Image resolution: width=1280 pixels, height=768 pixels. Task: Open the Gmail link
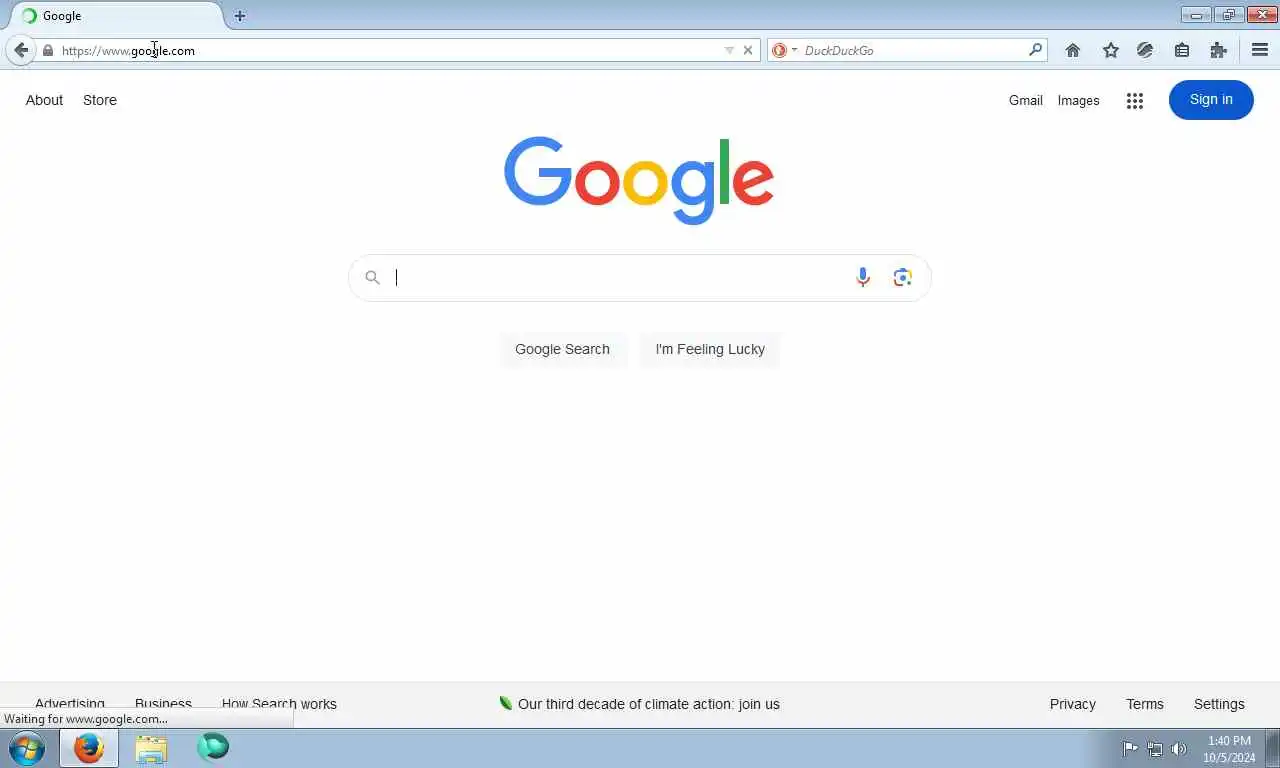coord(1025,100)
